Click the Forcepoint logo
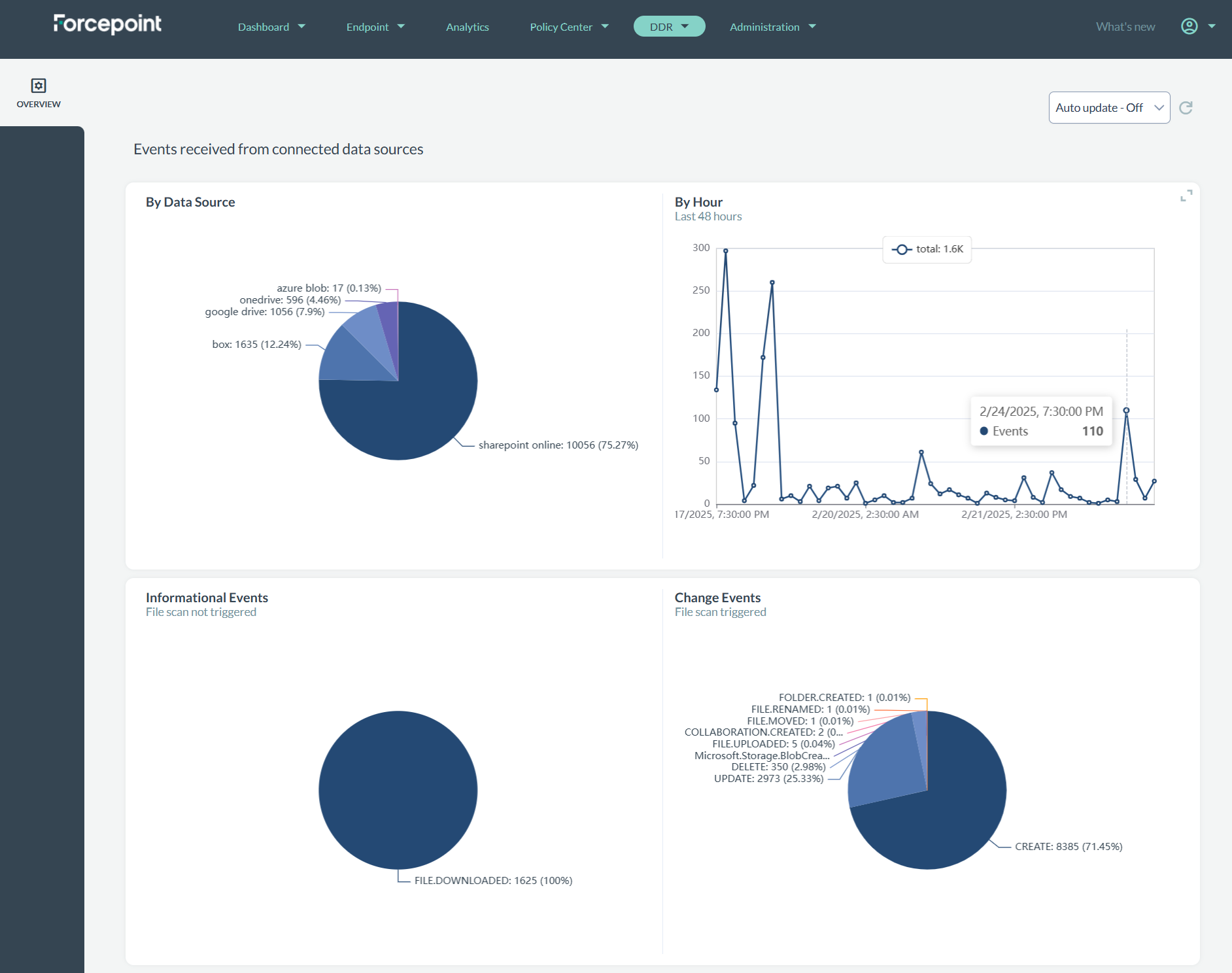Viewport: 1232px width, 973px height. point(107,24)
